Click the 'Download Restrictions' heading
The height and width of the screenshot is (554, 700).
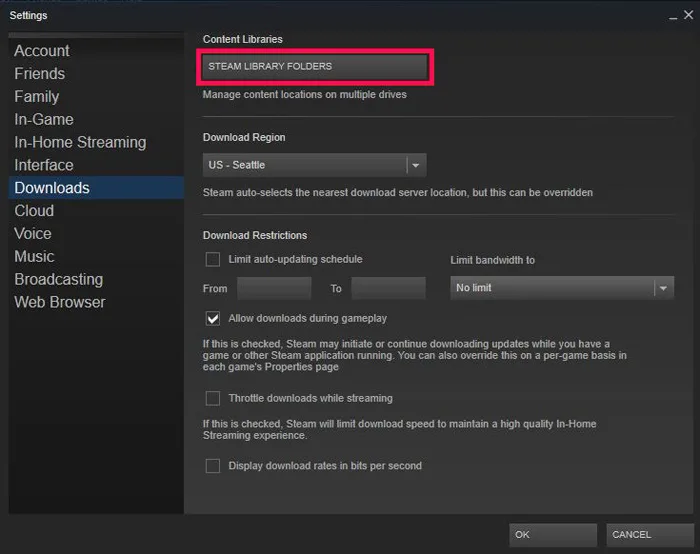pyautogui.click(x=255, y=235)
